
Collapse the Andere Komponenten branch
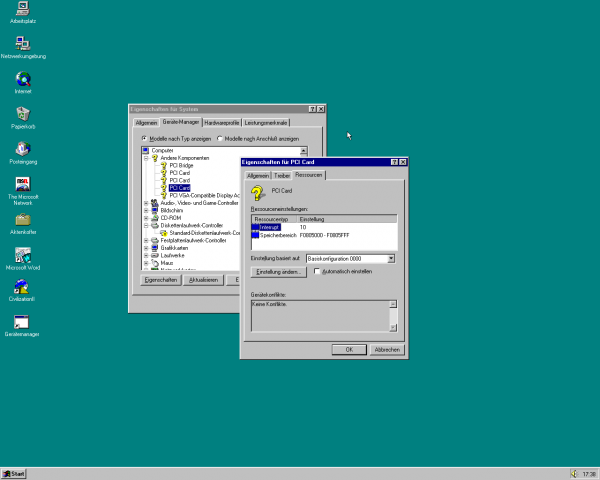146,158
